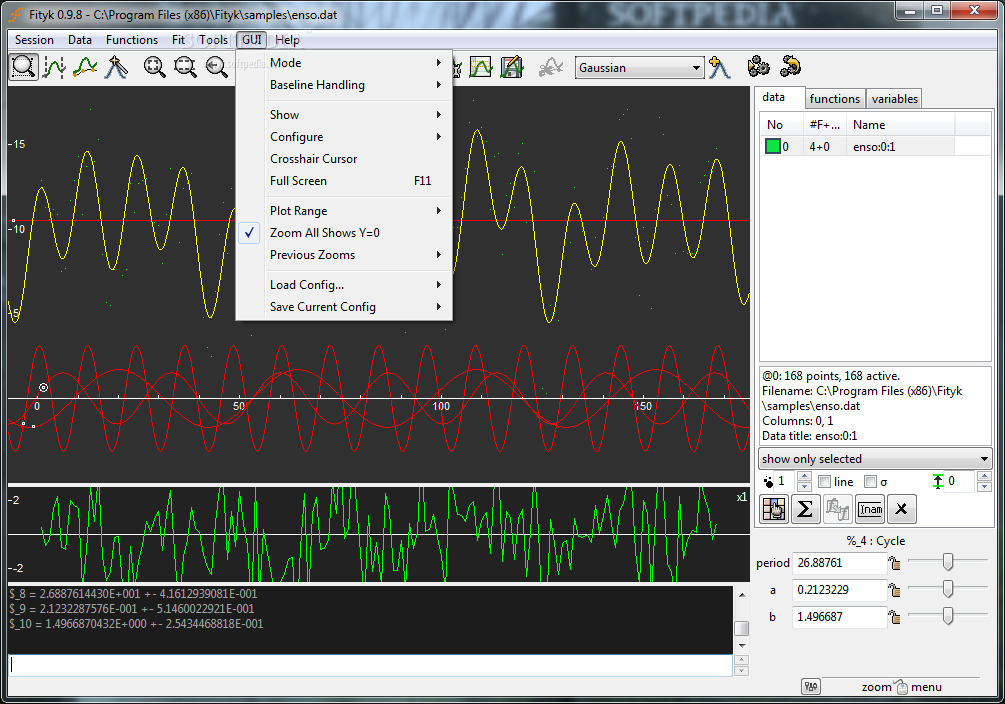The height and width of the screenshot is (704, 1005).
Task: Toggle Zoom All Shows Y=0 option
Action: 344,233
